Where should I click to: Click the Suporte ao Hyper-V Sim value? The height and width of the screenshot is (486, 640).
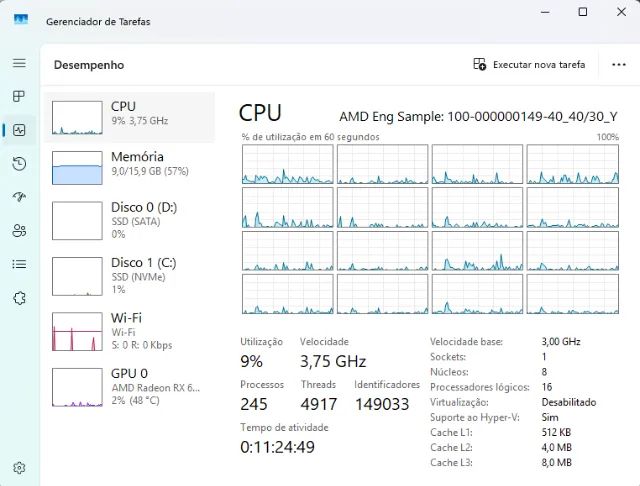550,417
